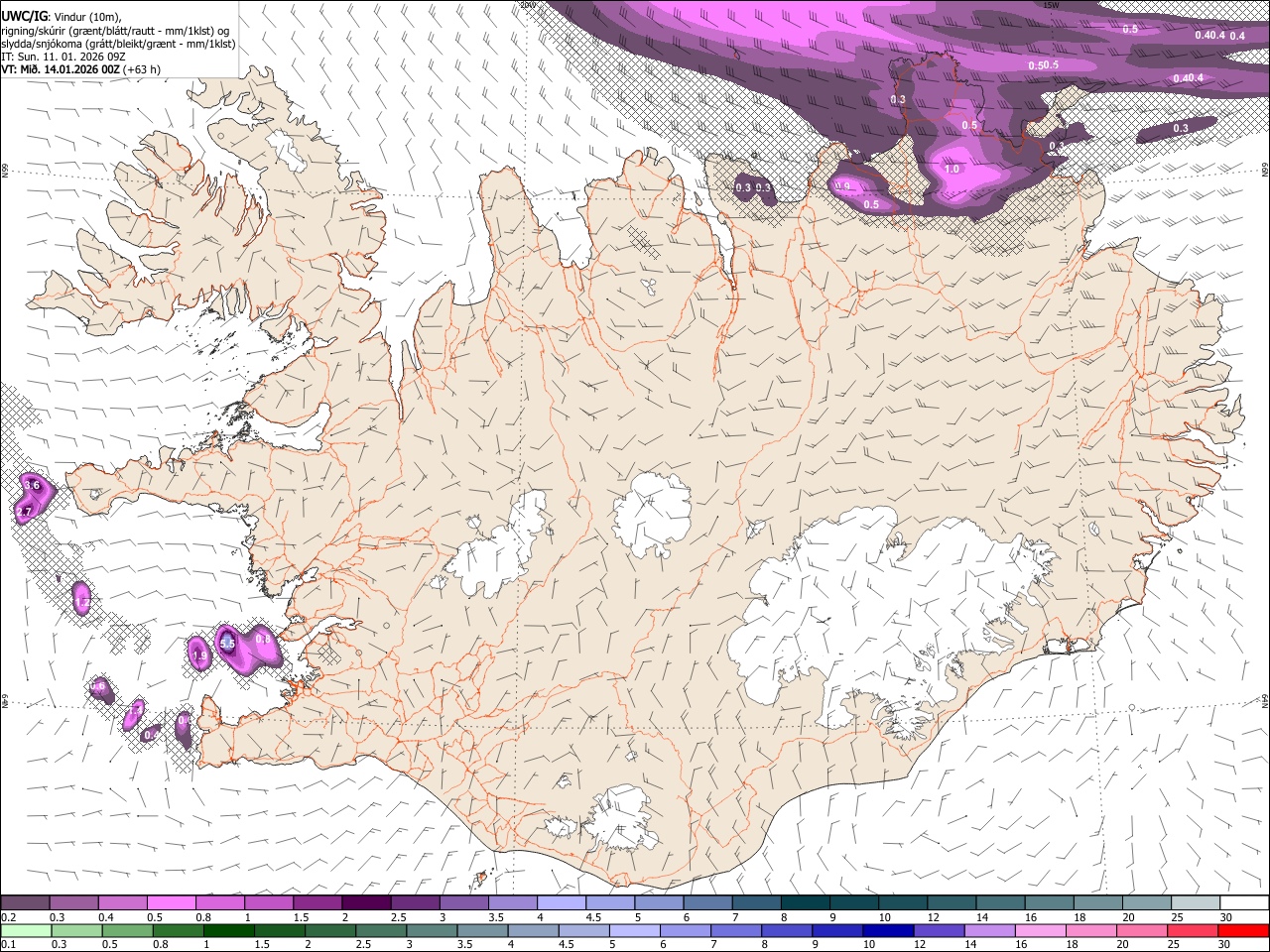Pick the lavender snow swatch starting at 4
This screenshot has height=952, width=1270.
(x=562, y=902)
